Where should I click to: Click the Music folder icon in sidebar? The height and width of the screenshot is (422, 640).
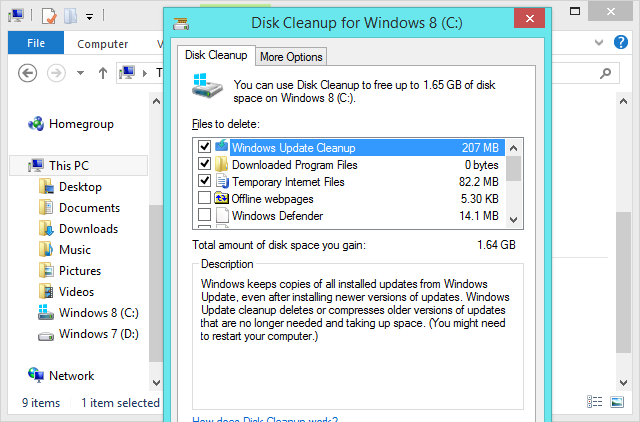(46, 249)
